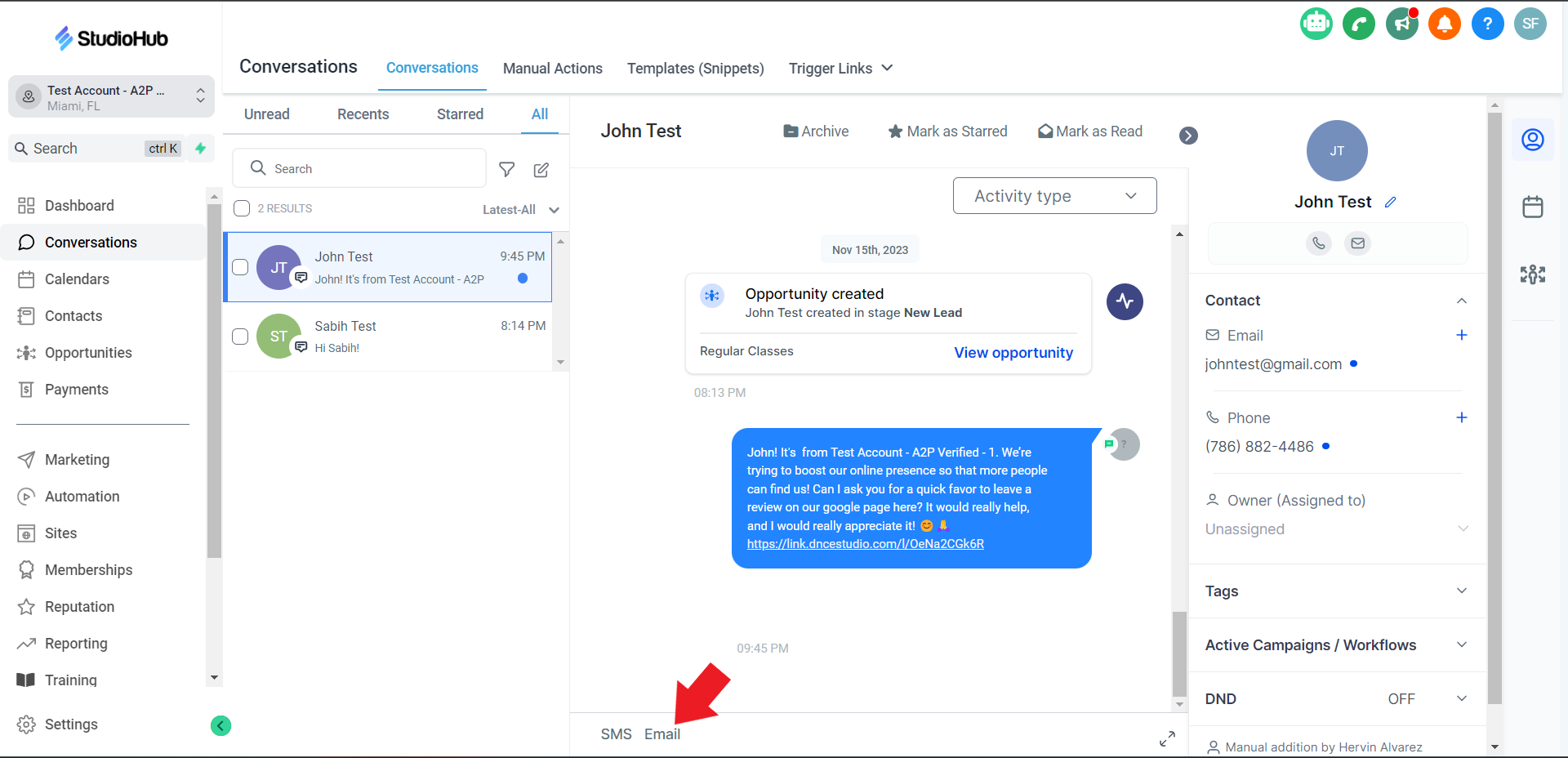The height and width of the screenshot is (758, 1568).
Task: Switch to the Manual Actions tab
Action: tap(553, 69)
